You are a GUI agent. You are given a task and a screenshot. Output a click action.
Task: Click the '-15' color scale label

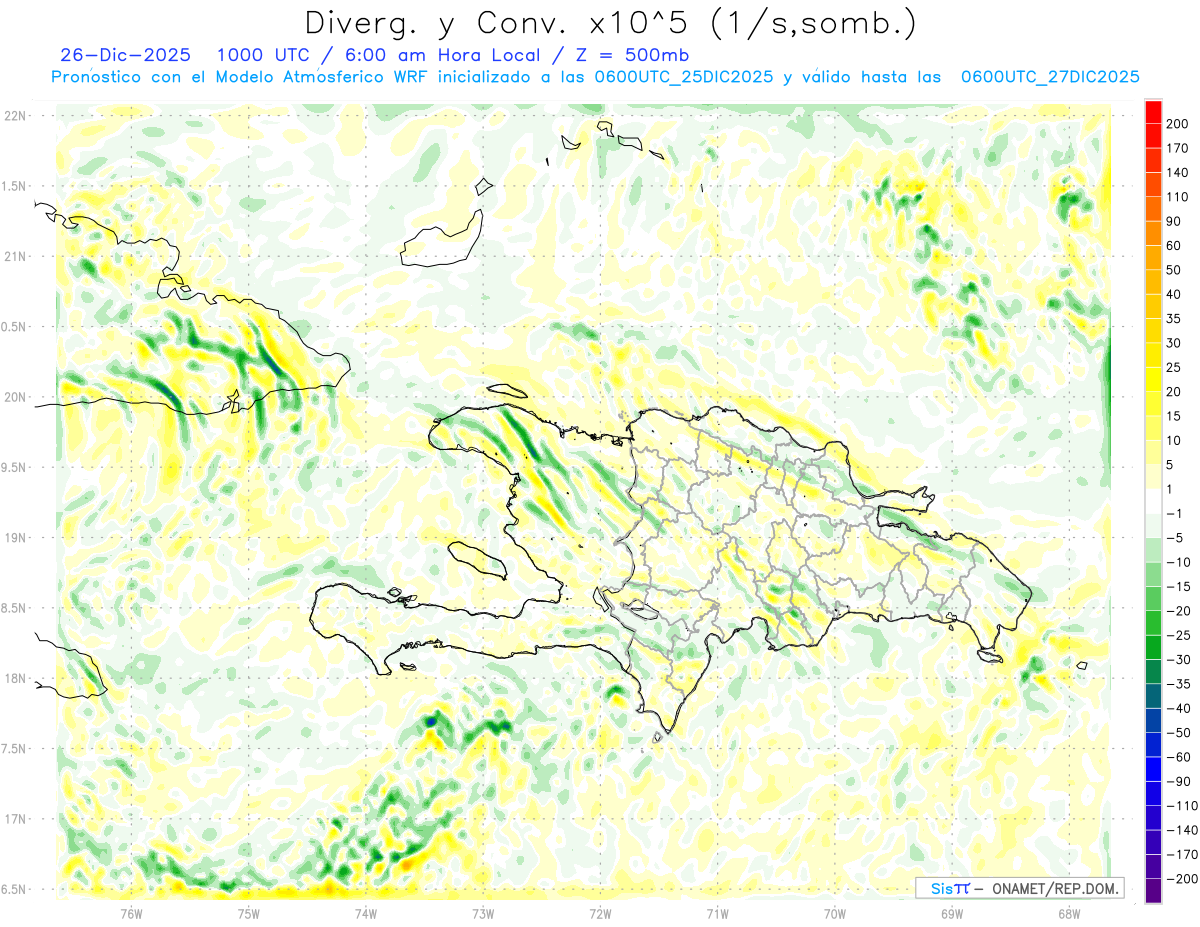(1179, 586)
